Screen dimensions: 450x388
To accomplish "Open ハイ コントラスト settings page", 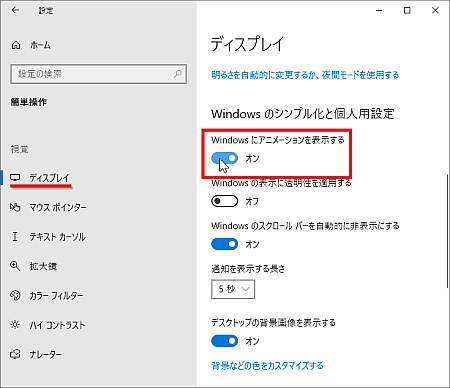I will pyautogui.click(x=57, y=325).
